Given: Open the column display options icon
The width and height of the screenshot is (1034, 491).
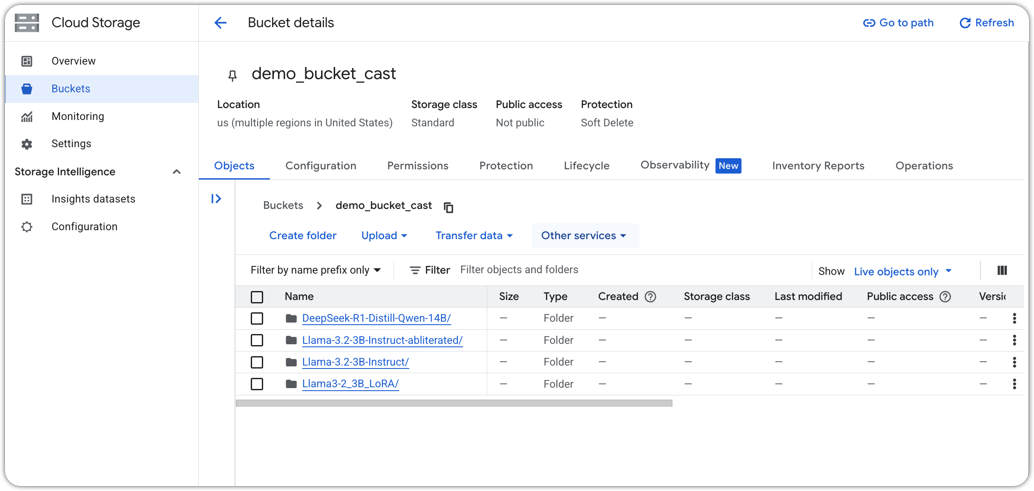Looking at the screenshot, I should pyautogui.click(x=1002, y=270).
